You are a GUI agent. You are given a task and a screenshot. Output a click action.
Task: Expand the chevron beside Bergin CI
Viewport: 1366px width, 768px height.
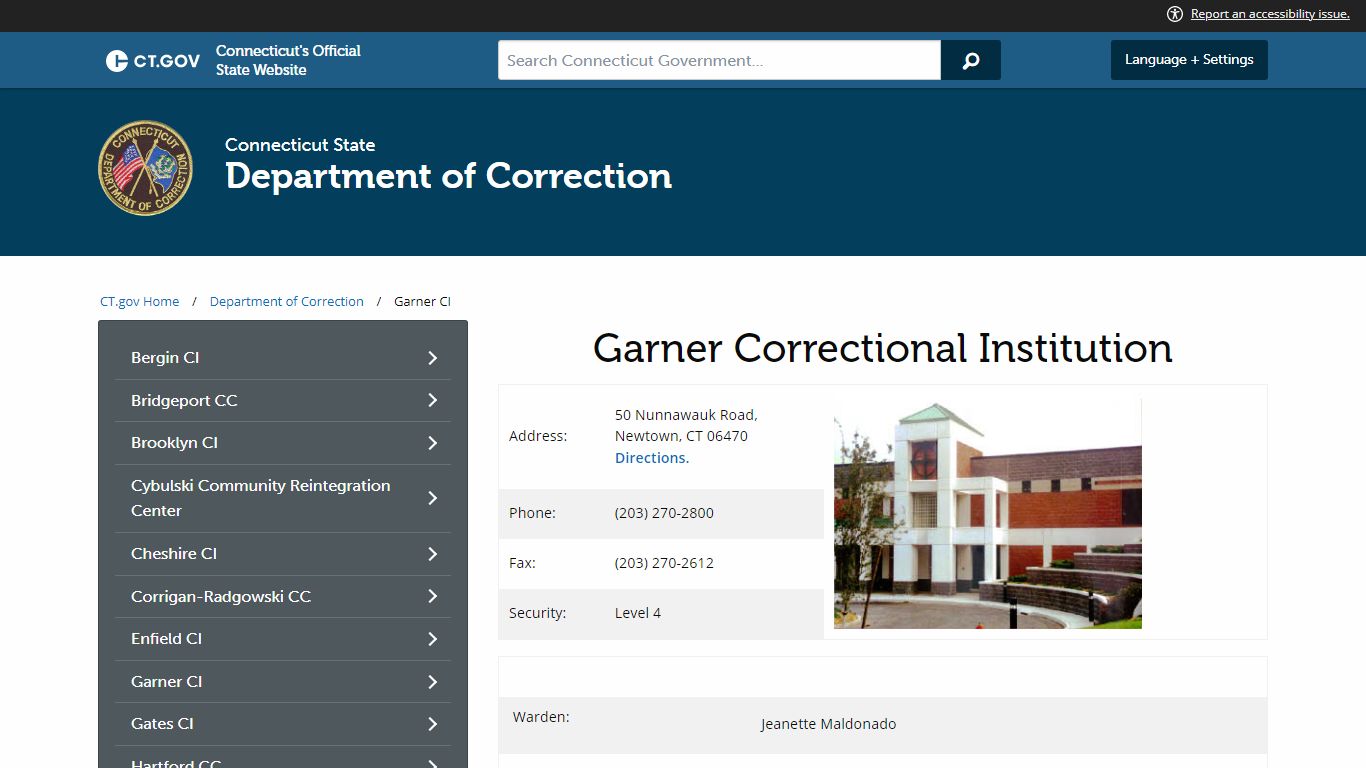pos(433,358)
